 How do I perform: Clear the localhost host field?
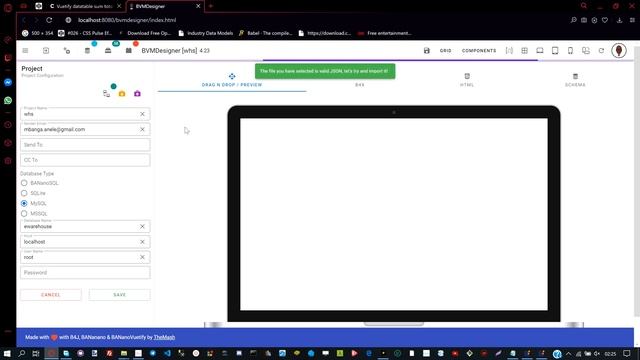tap(142, 242)
